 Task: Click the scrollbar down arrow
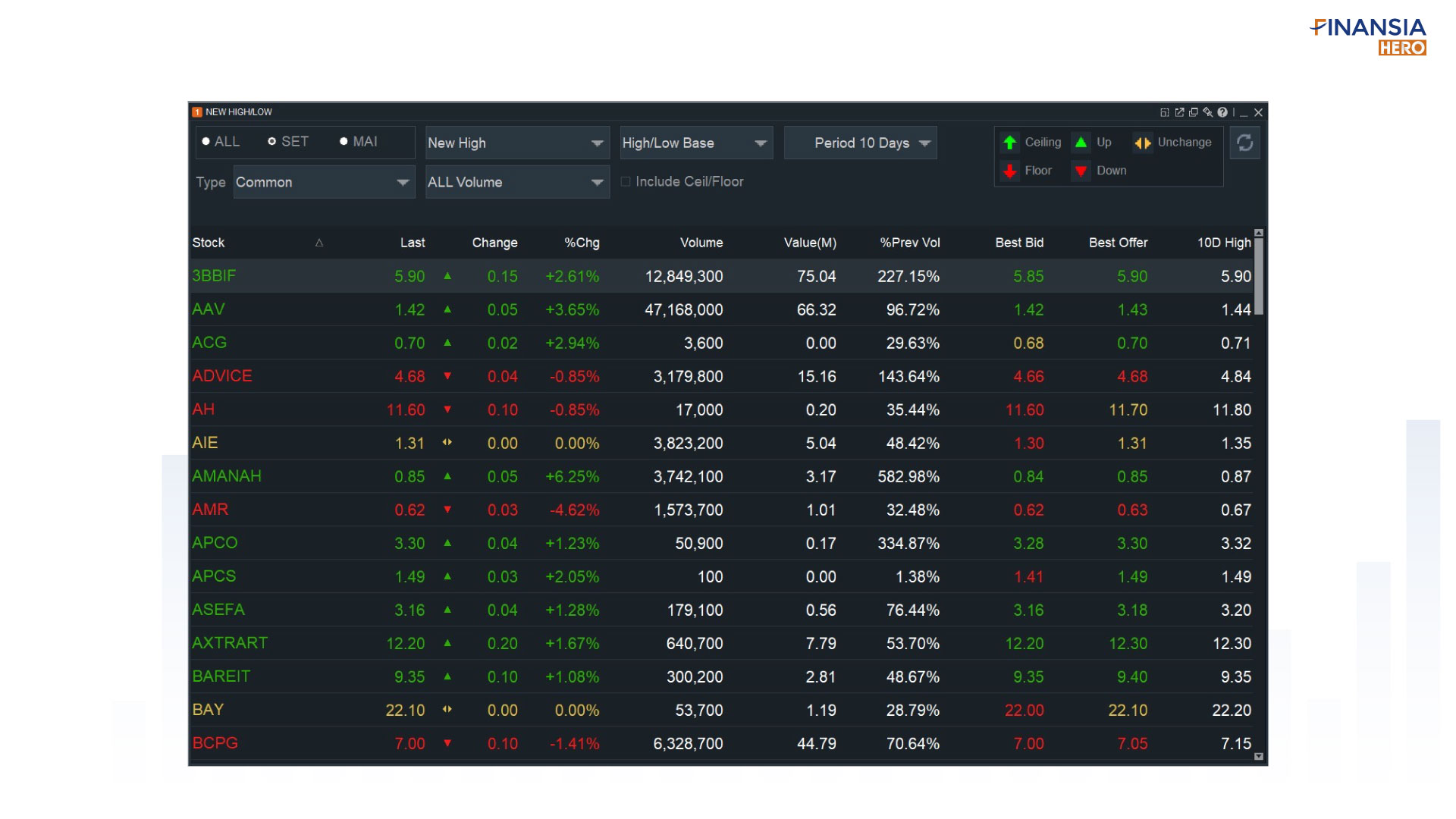[1259, 756]
